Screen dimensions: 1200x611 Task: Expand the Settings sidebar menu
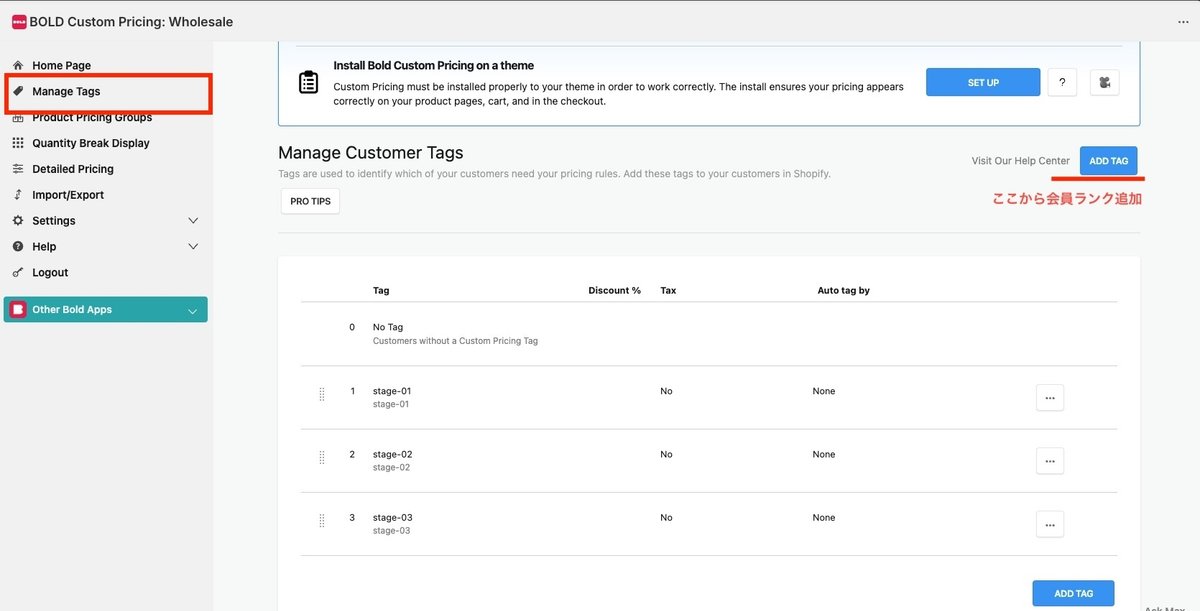(x=193, y=221)
